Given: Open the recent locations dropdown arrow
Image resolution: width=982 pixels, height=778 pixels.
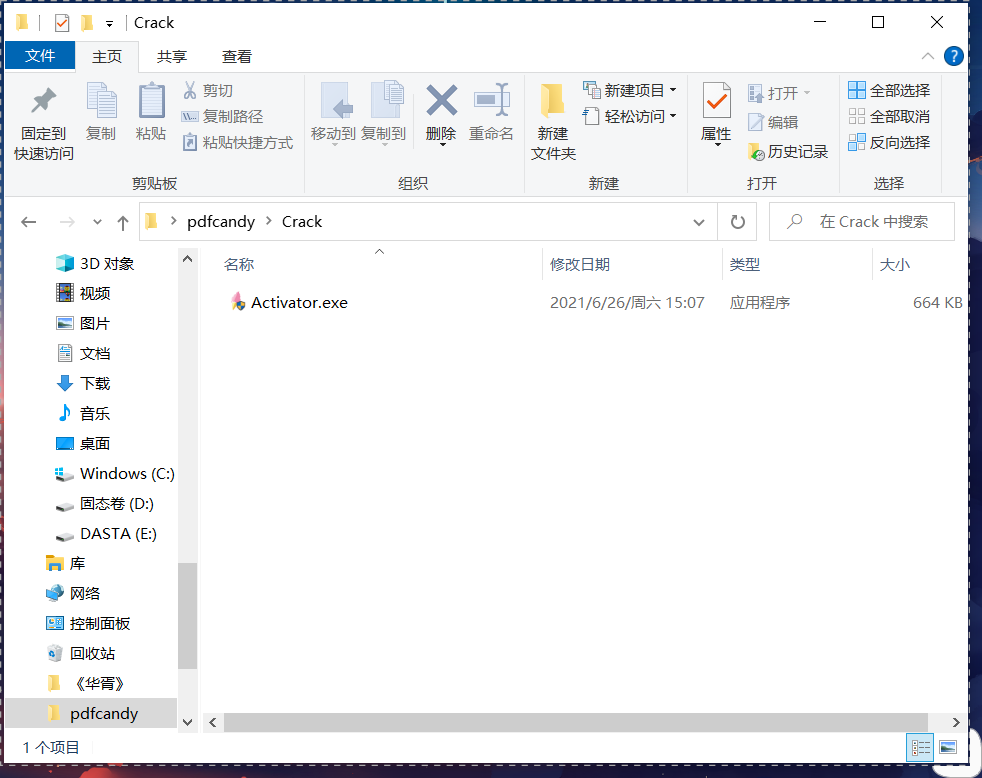Looking at the screenshot, I should pyautogui.click(x=97, y=222).
